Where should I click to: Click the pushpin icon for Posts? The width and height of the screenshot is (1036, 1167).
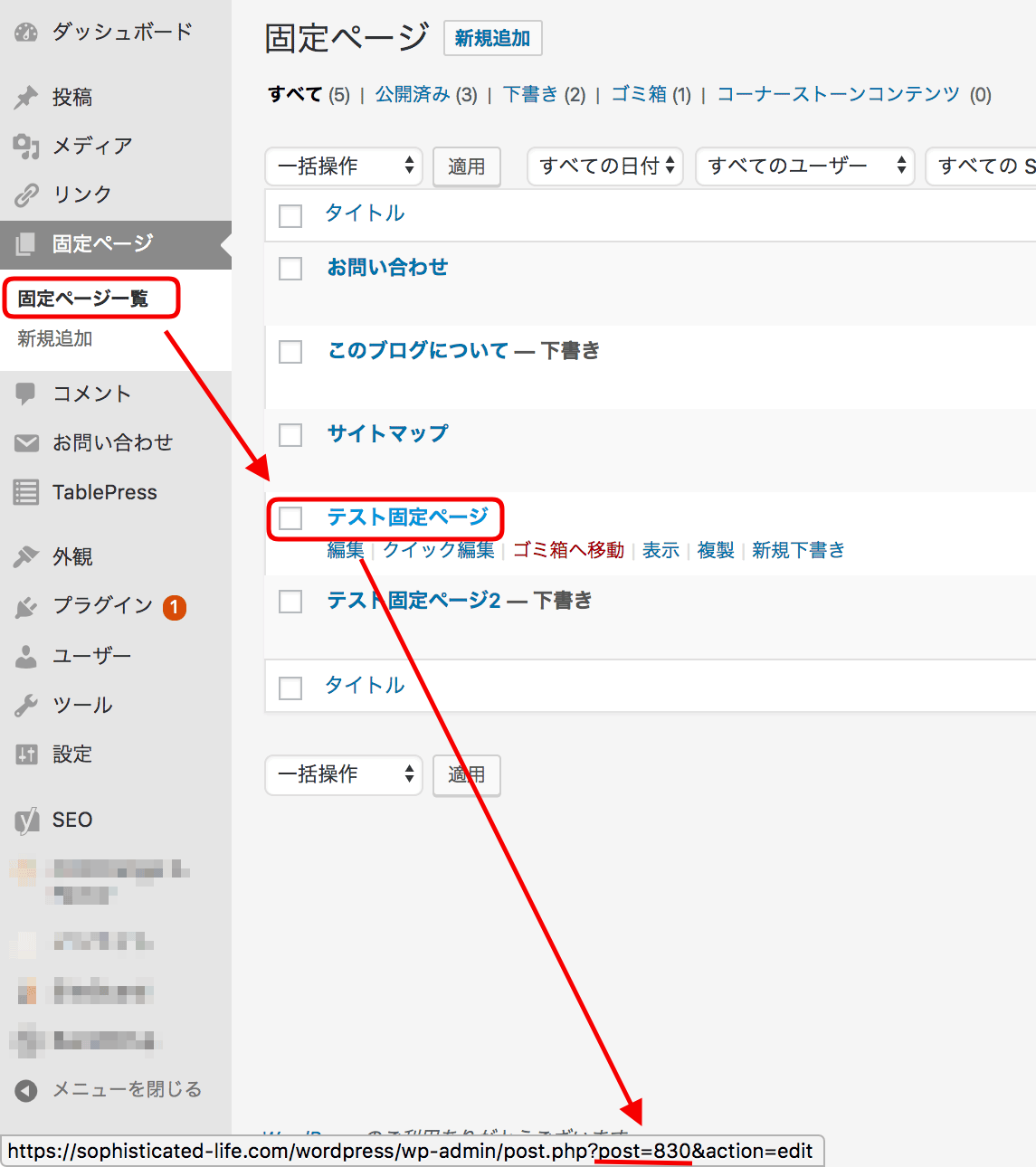[x=26, y=97]
